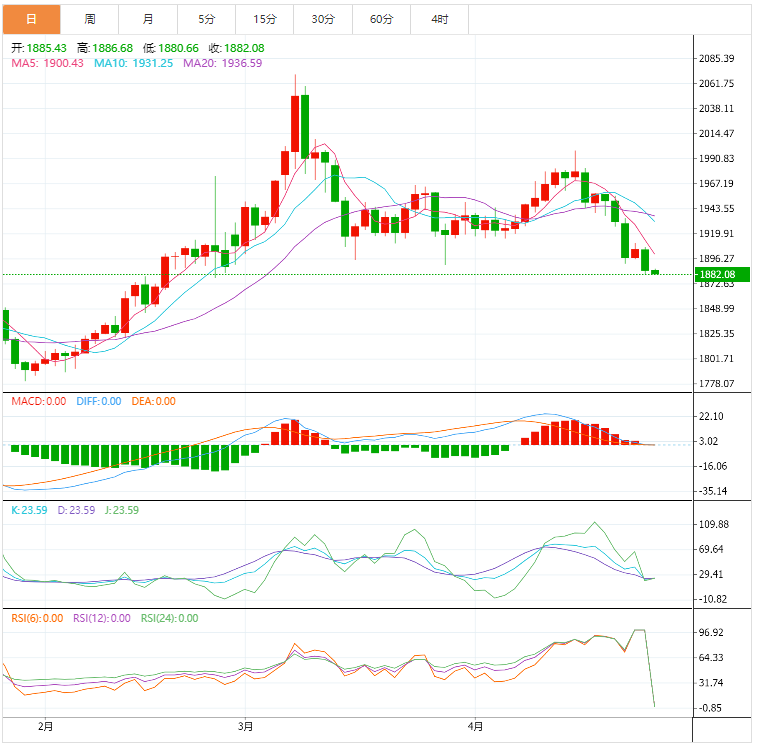
Task: Click the 1919.91 price axis label
Action: point(716,234)
